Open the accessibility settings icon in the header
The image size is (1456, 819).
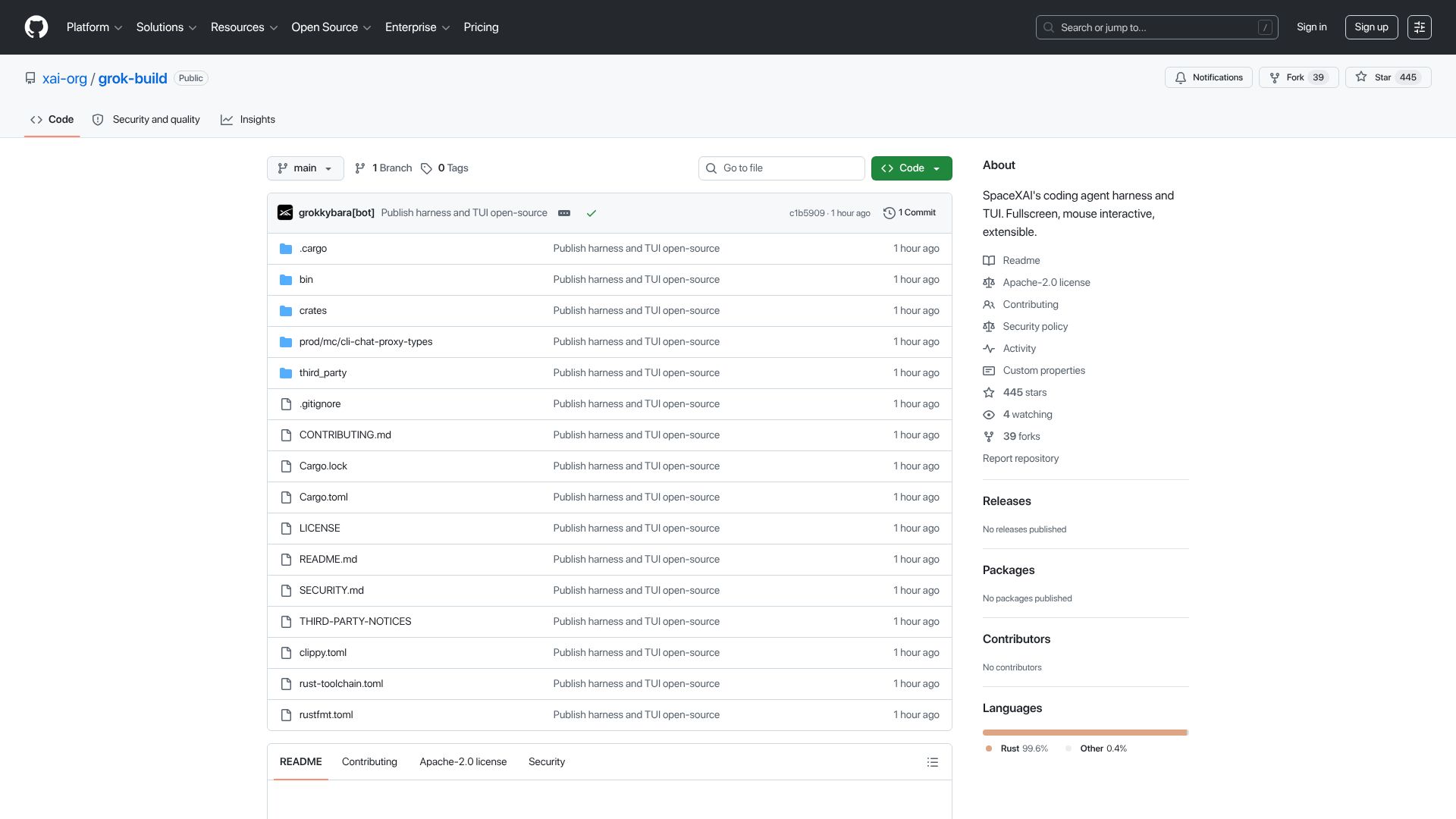(x=1419, y=27)
